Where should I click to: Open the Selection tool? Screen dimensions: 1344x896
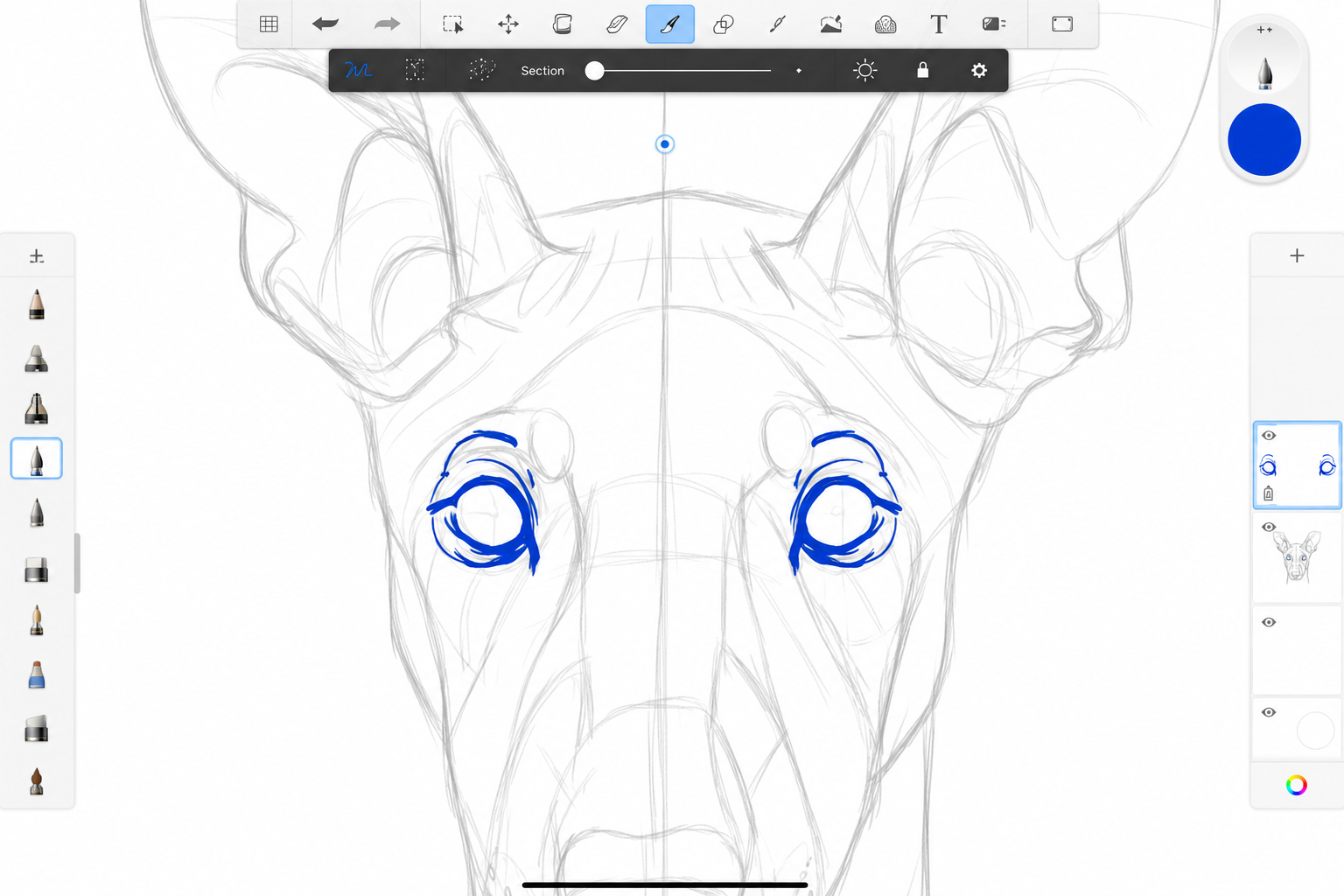[x=453, y=24]
